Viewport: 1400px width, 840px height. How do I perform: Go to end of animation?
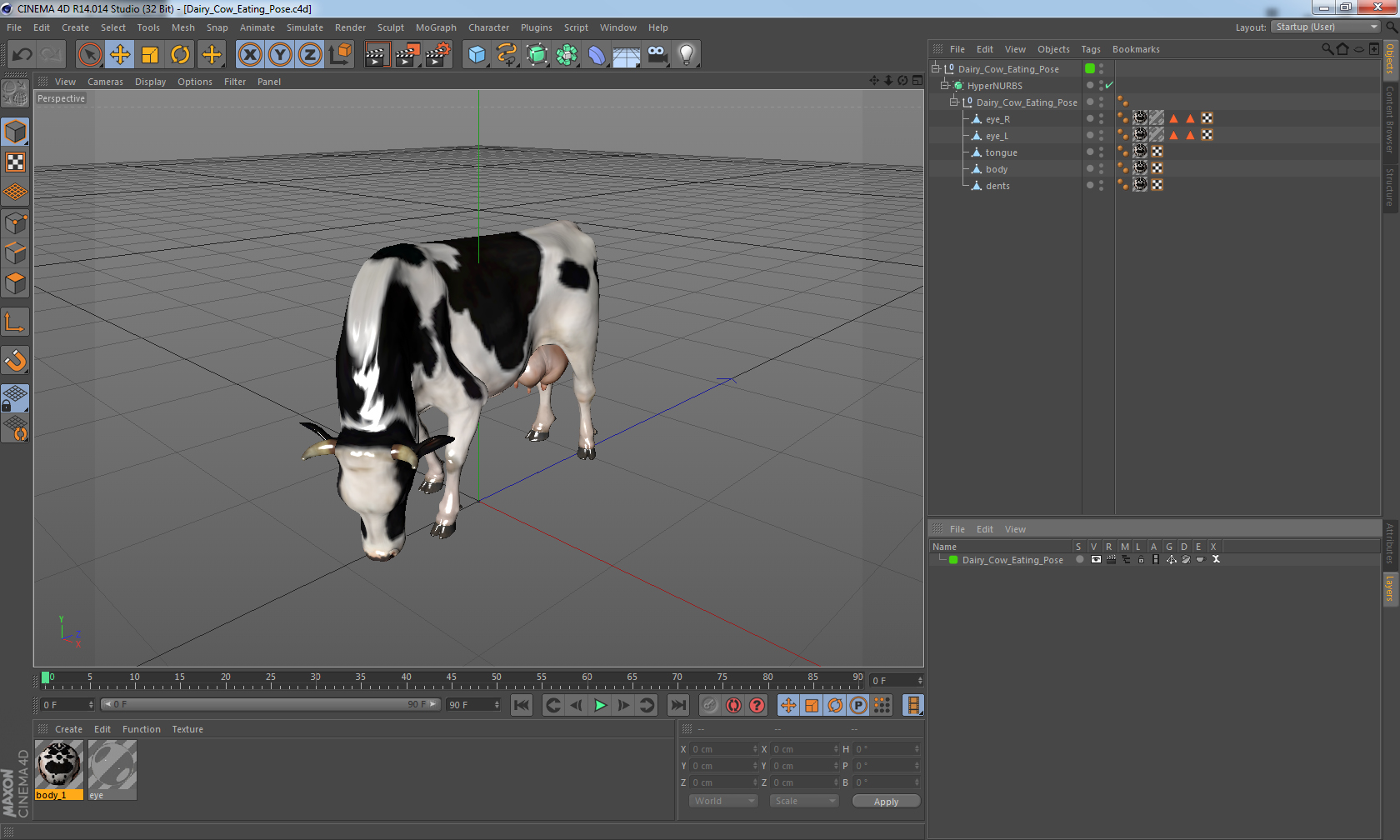click(x=678, y=705)
